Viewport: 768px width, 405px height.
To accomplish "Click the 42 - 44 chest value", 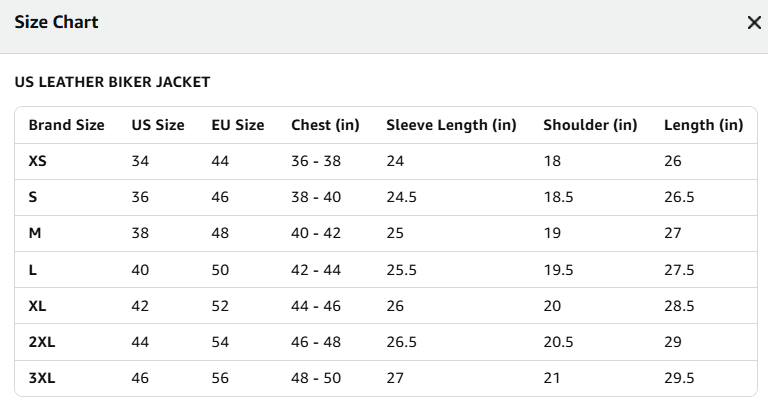I will (316, 270).
